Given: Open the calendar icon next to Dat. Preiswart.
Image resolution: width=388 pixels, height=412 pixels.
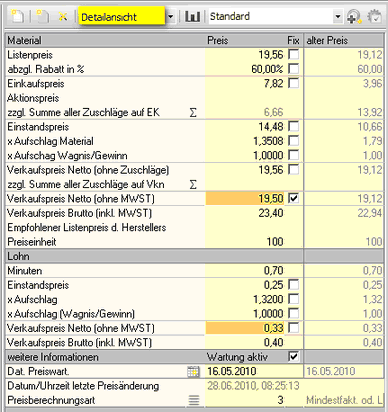Looking at the screenshot, I should click(193, 371).
